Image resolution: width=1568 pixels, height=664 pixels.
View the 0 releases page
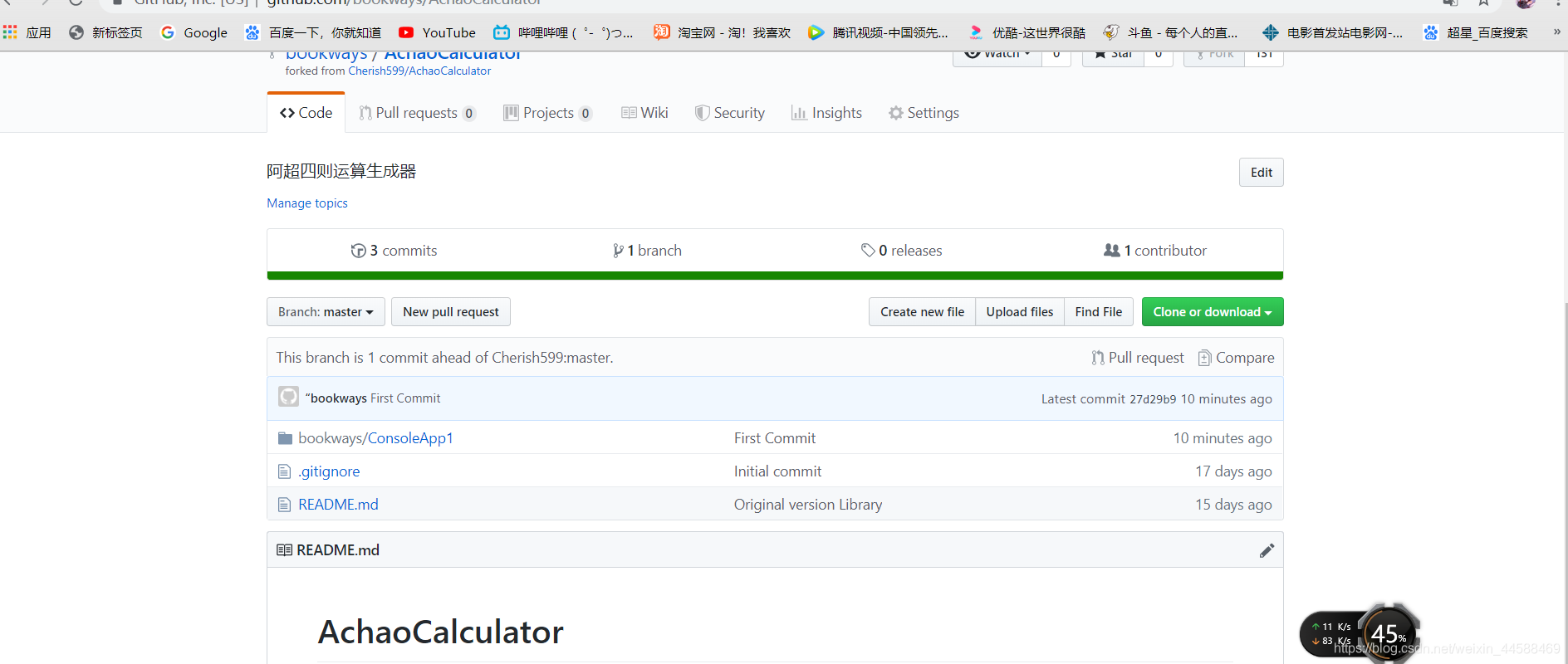tap(901, 251)
